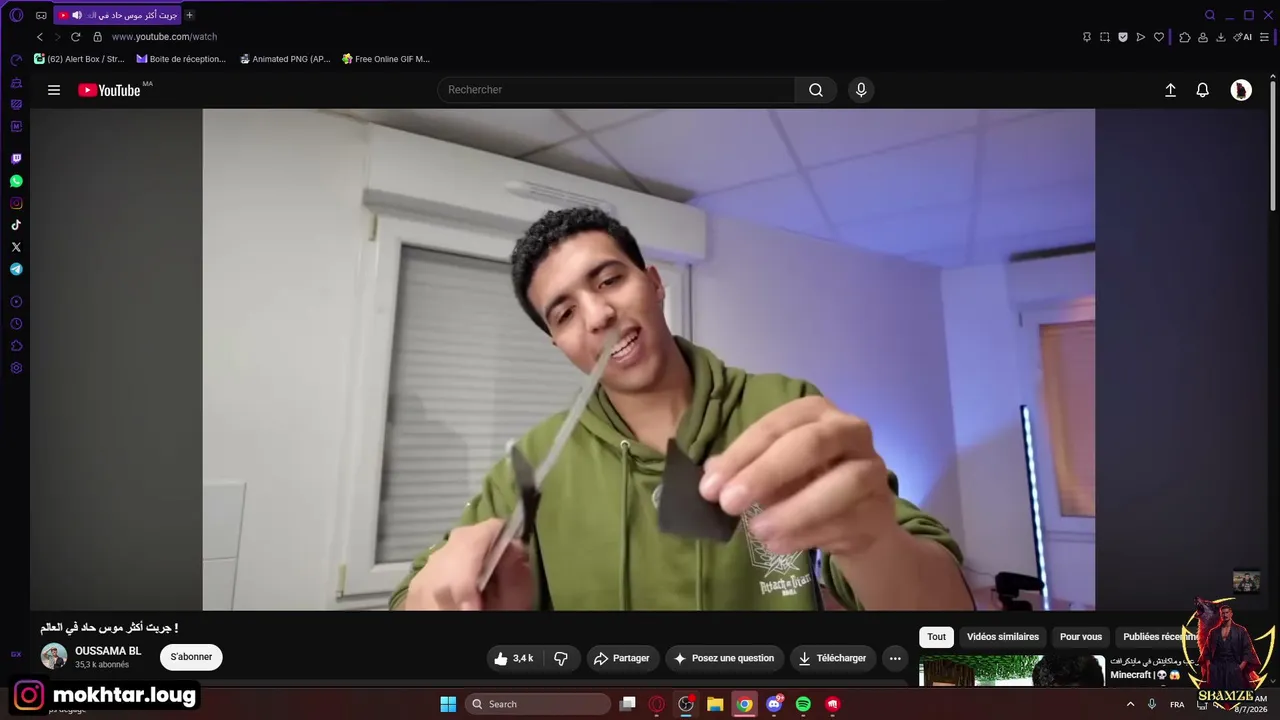Open the Alert Box bookmark
Screen dimensions: 1280x720
79,59
